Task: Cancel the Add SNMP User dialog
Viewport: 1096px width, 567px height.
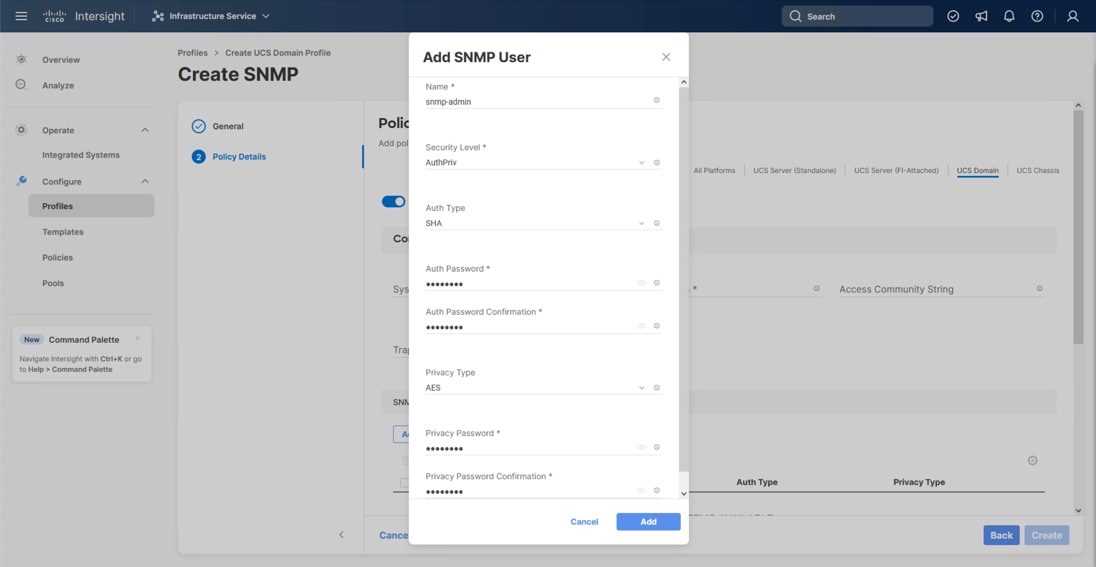Action: [x=584, y=522]
